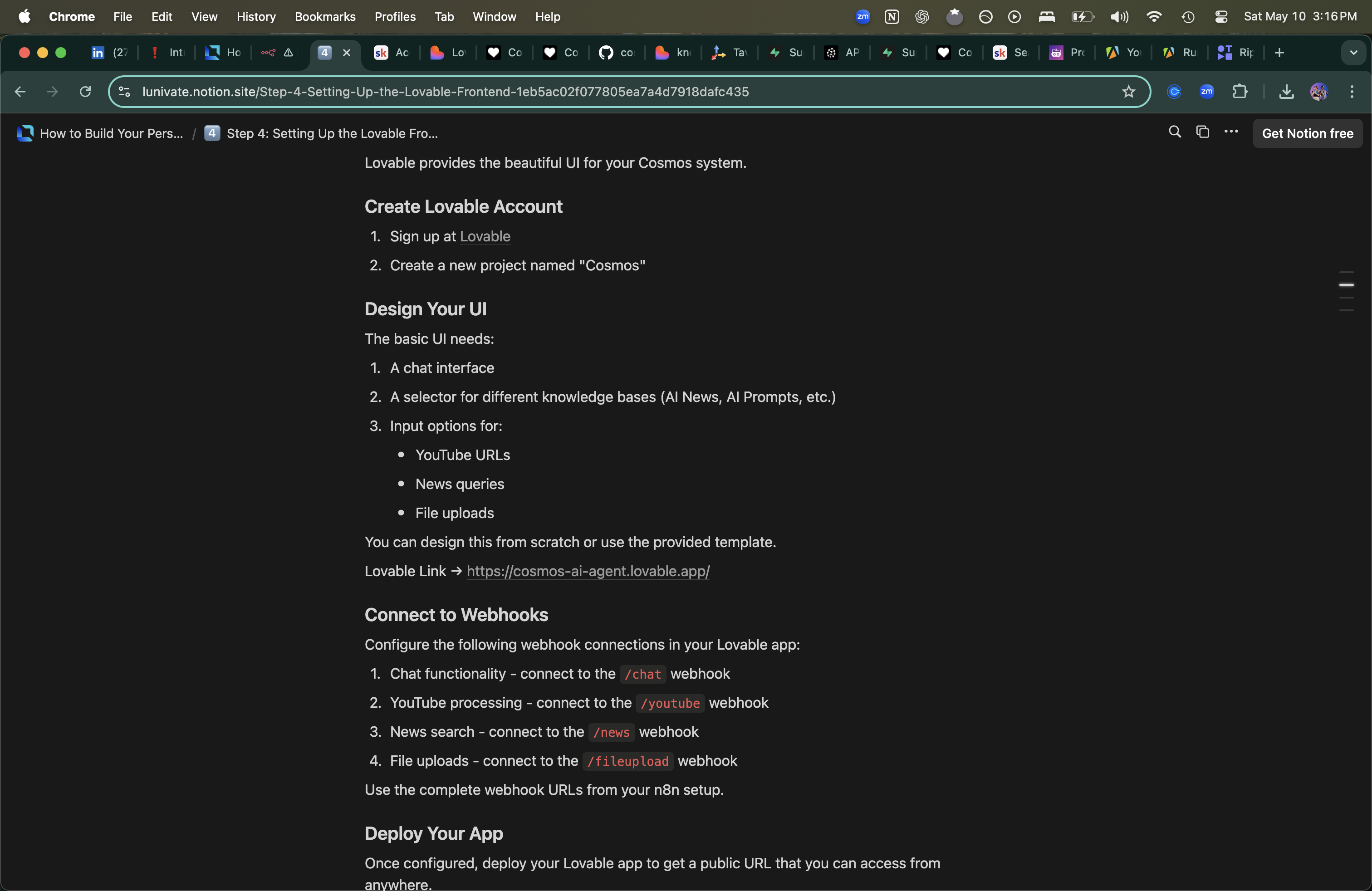Open the site information controls icon
The width and height of the screenshot is (1372, 891).
pyautogui.click(x=124, y=92)
